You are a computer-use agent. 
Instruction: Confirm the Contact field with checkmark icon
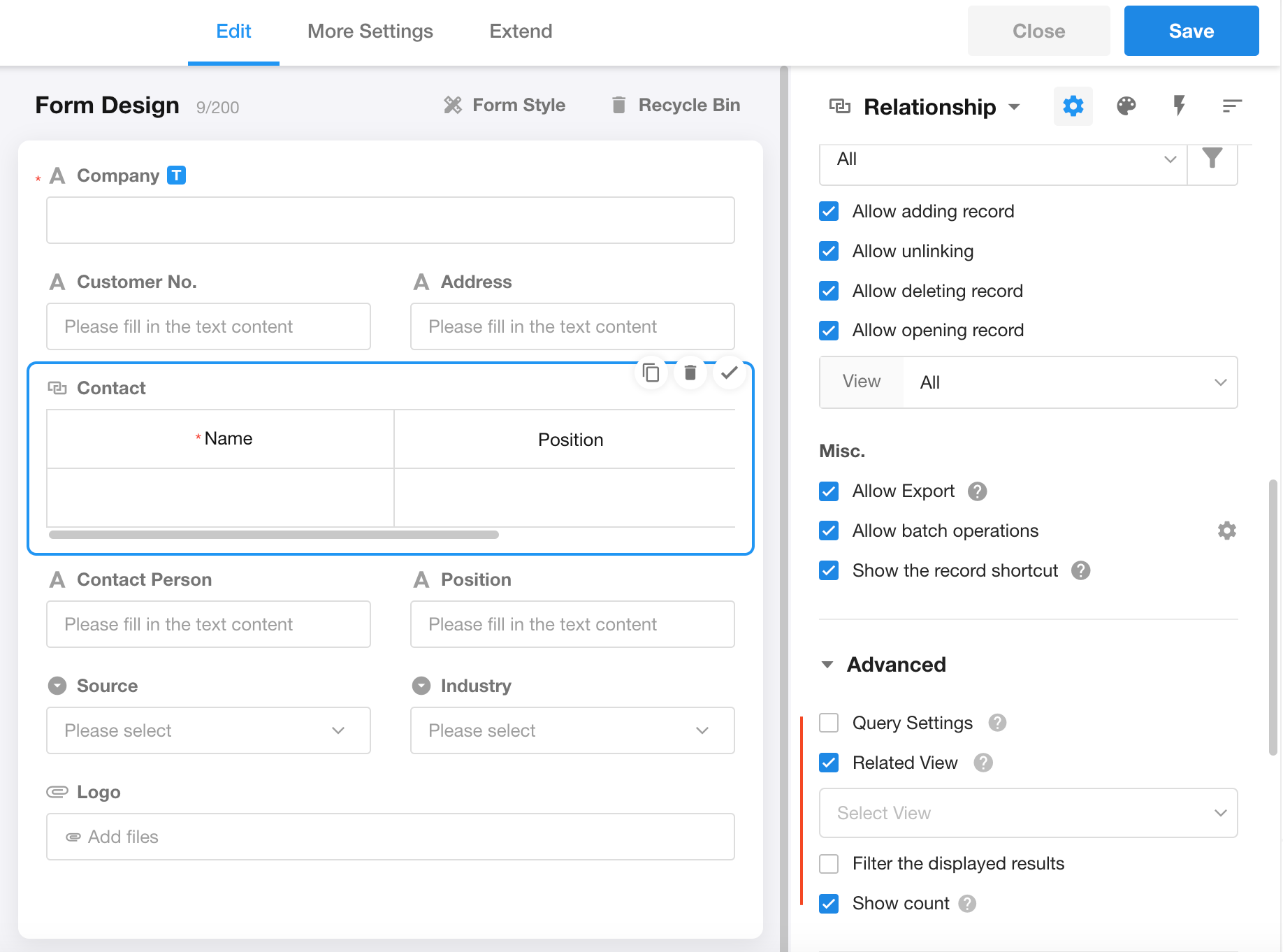tap(729, 373)
